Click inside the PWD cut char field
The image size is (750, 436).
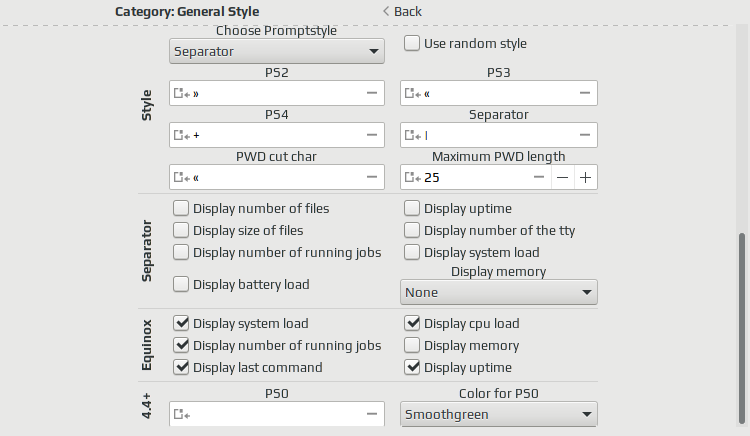[x=277, y=177]
